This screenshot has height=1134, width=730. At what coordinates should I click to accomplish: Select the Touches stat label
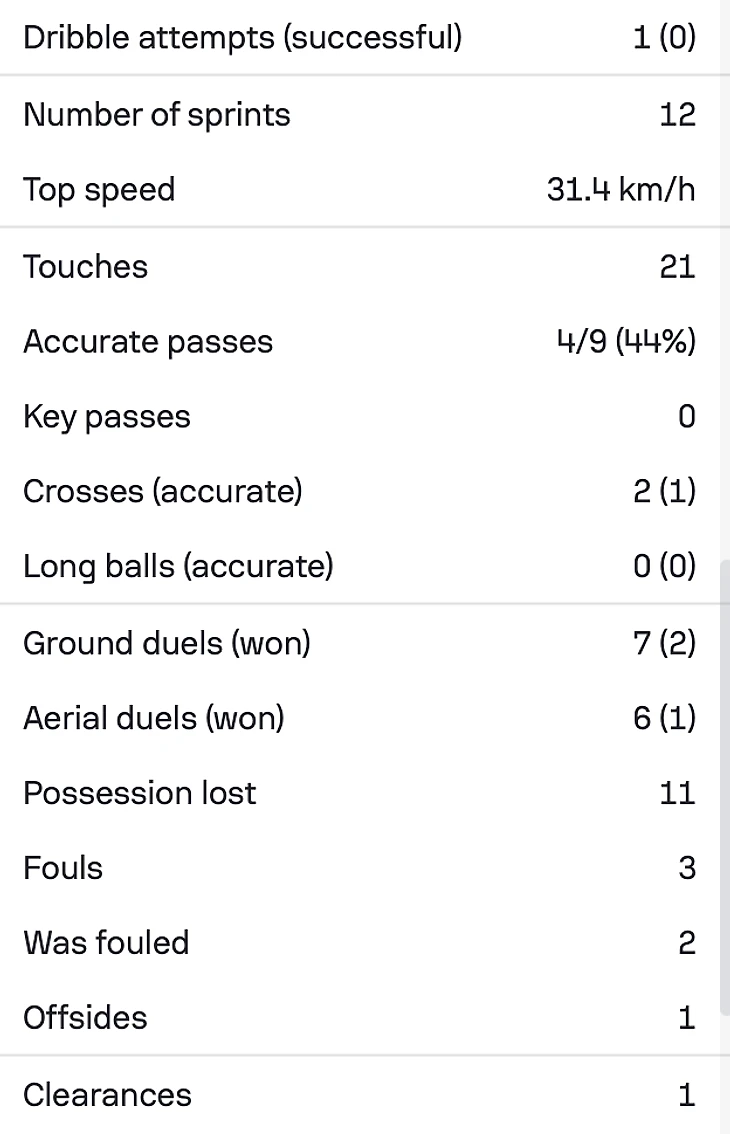click(85, 267)
